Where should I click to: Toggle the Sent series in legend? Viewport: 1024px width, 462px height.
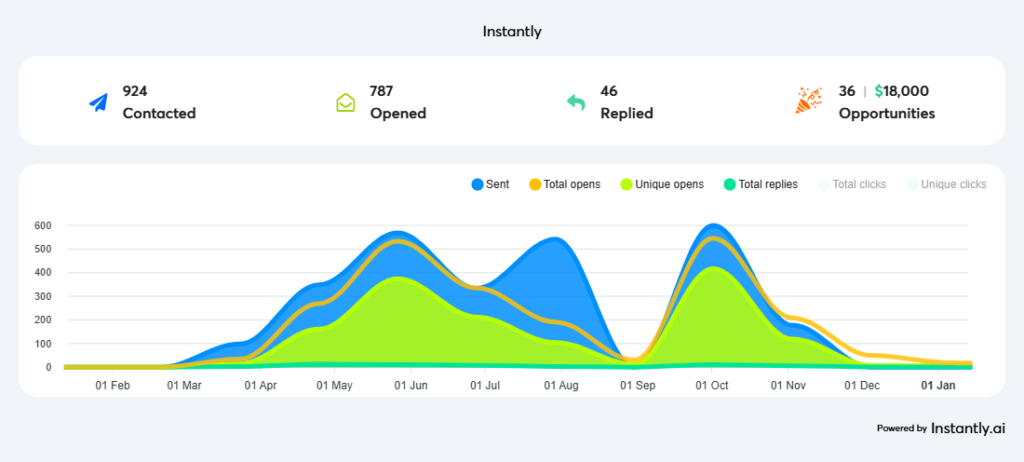coord(490,184)
